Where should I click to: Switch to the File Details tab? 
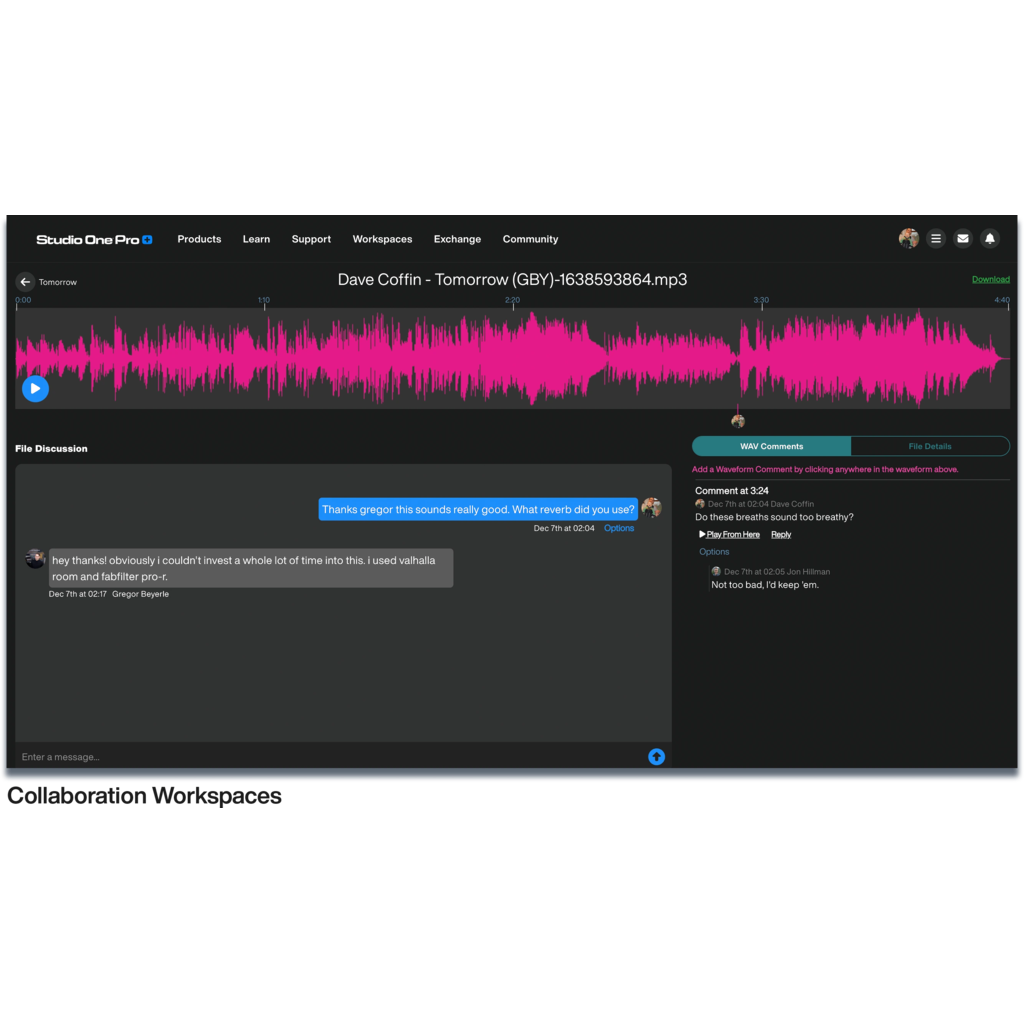pos(929,446)
